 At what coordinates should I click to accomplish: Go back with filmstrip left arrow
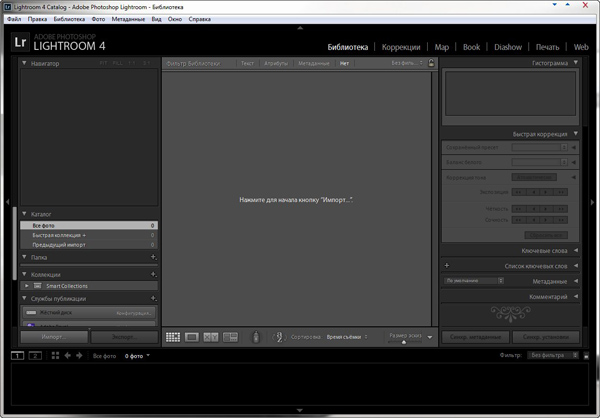click(x=67, y=356)
